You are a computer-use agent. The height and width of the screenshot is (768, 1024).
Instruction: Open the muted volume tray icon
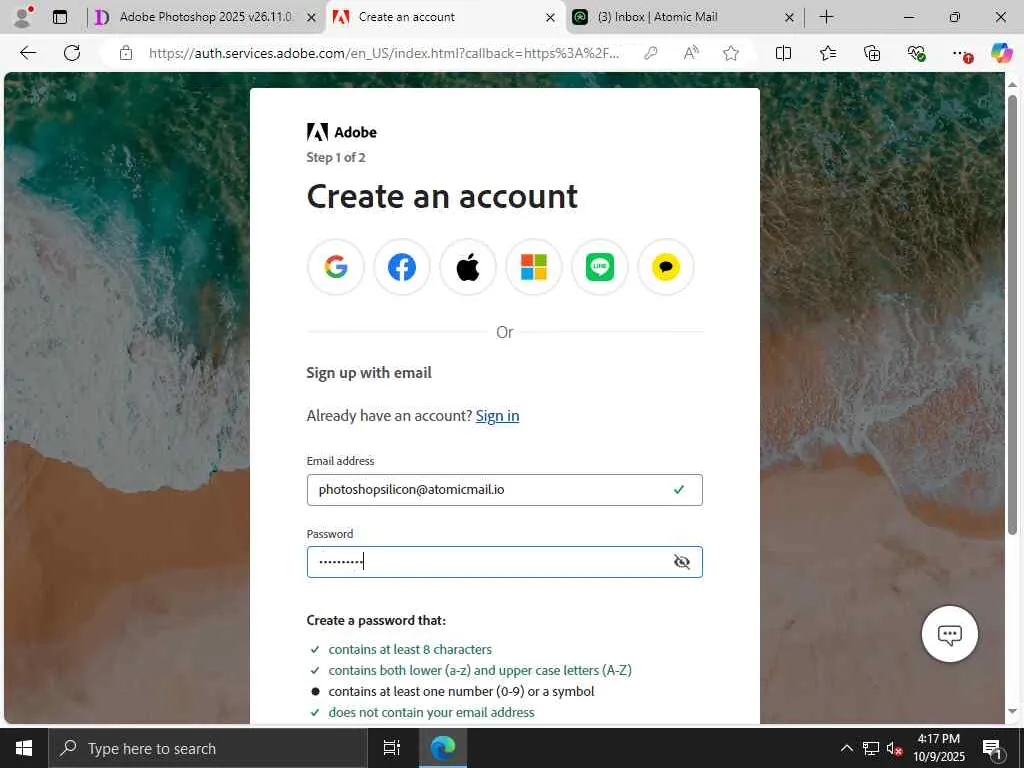[x=894, y=748]
